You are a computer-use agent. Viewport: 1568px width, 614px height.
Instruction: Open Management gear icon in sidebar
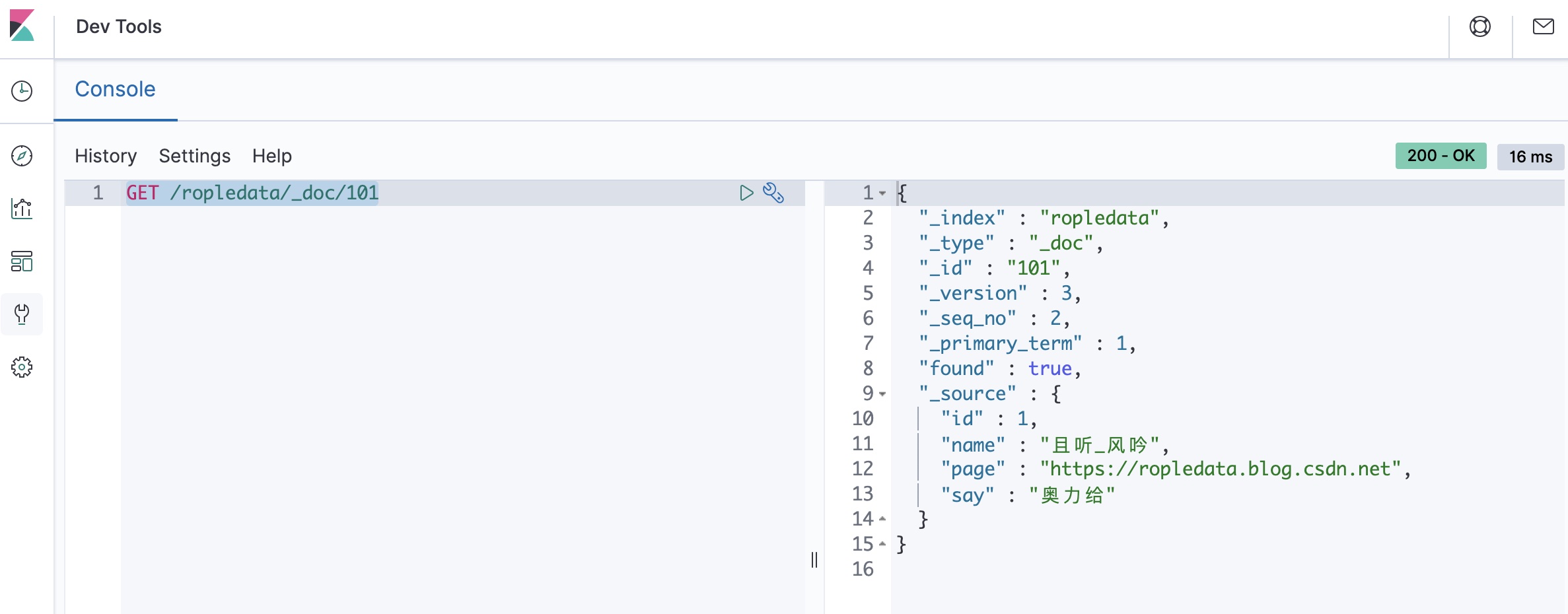coord(22,367)
